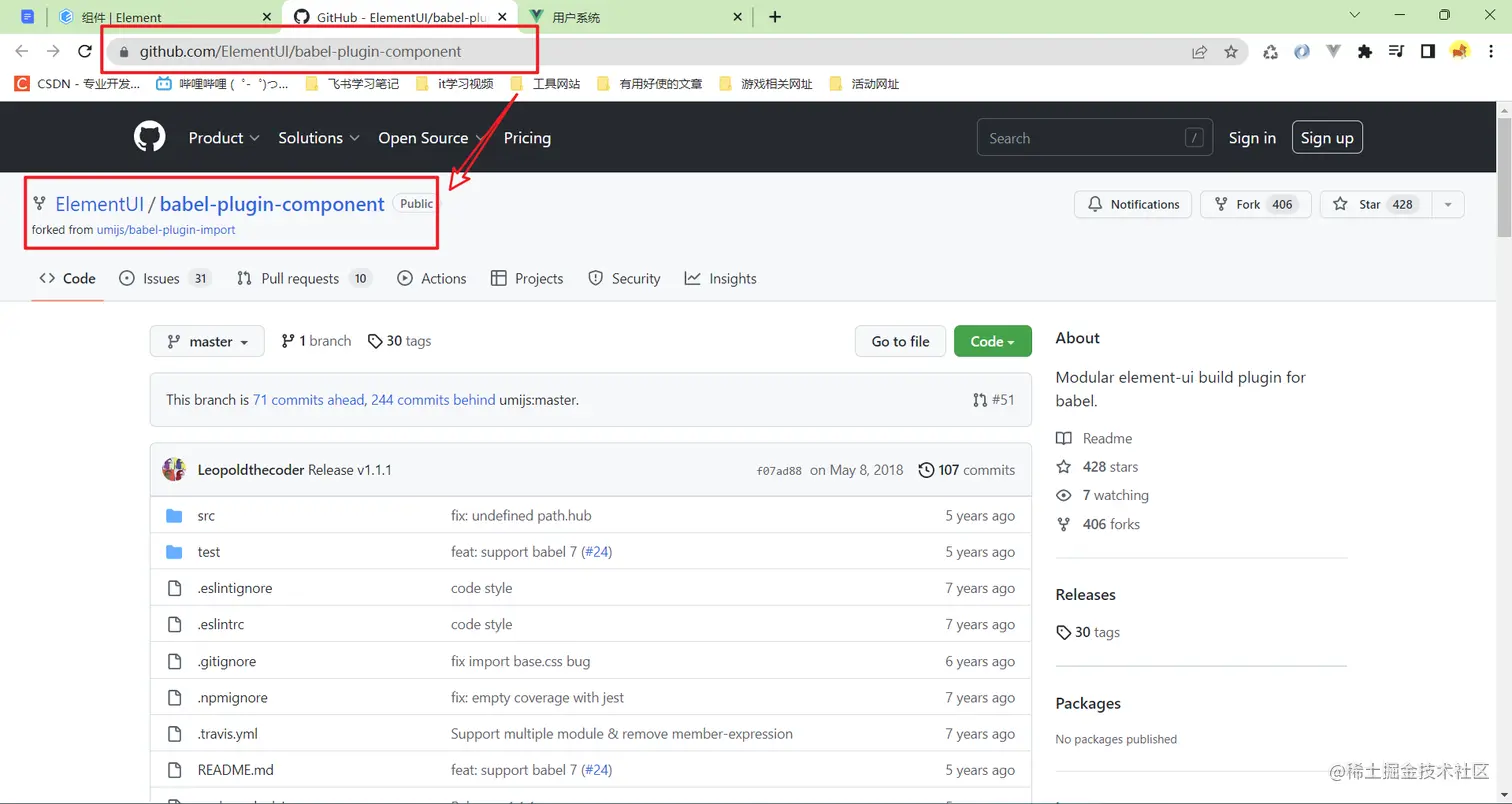
Task: Click the share page icon in address bar
Action: [x=1199, y=52]
